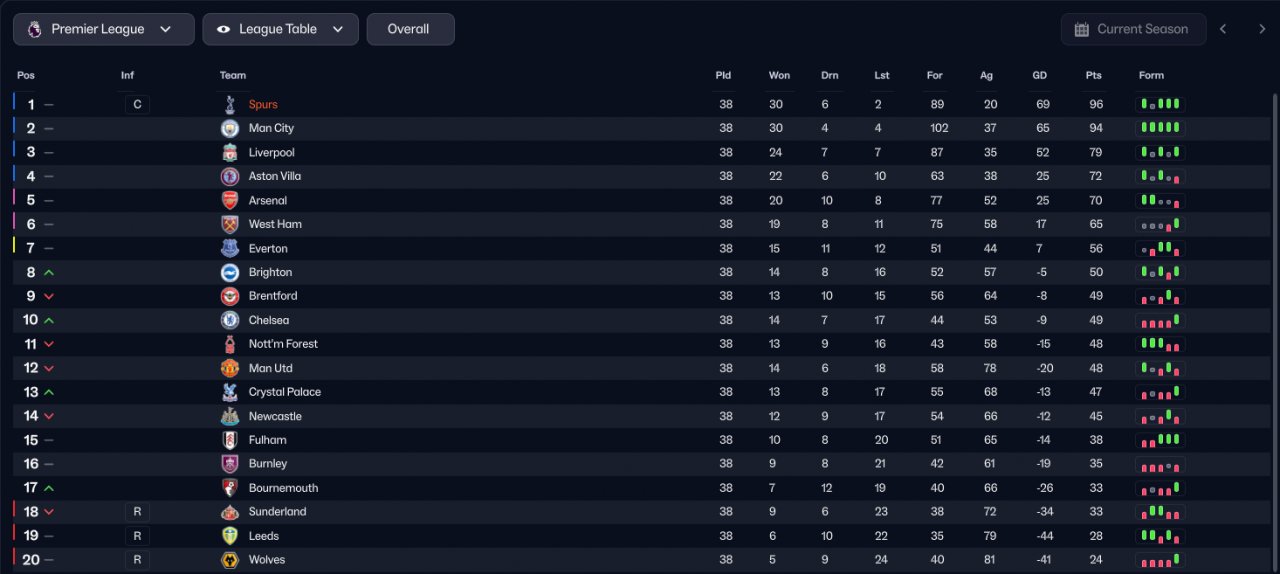Go to previous season with left arrow

pyautogui.click(x=1223, y=29)
